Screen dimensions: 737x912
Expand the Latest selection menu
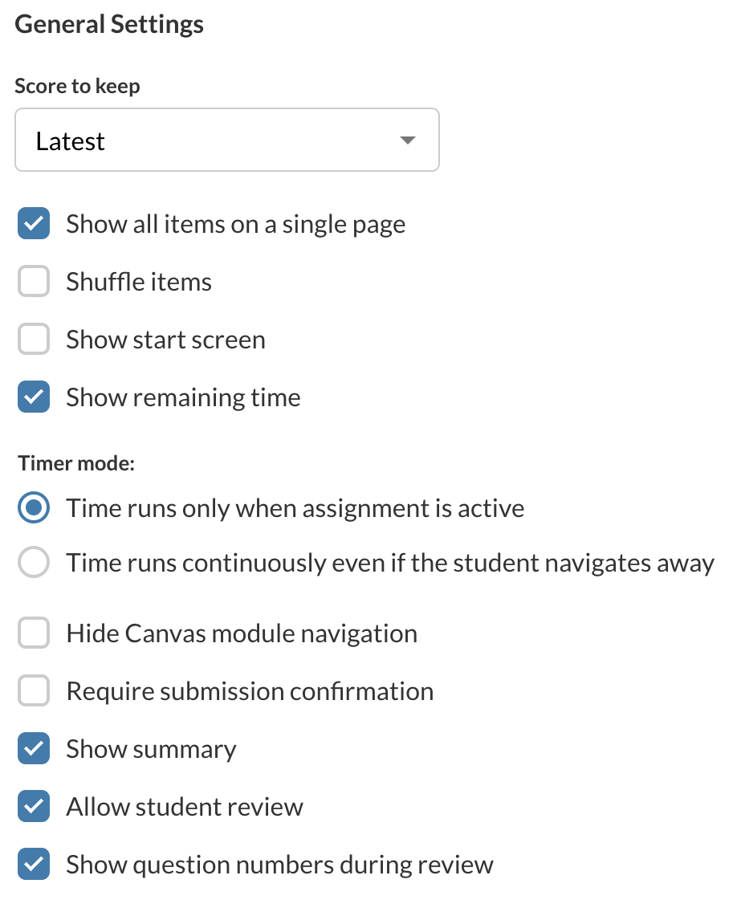227,140
